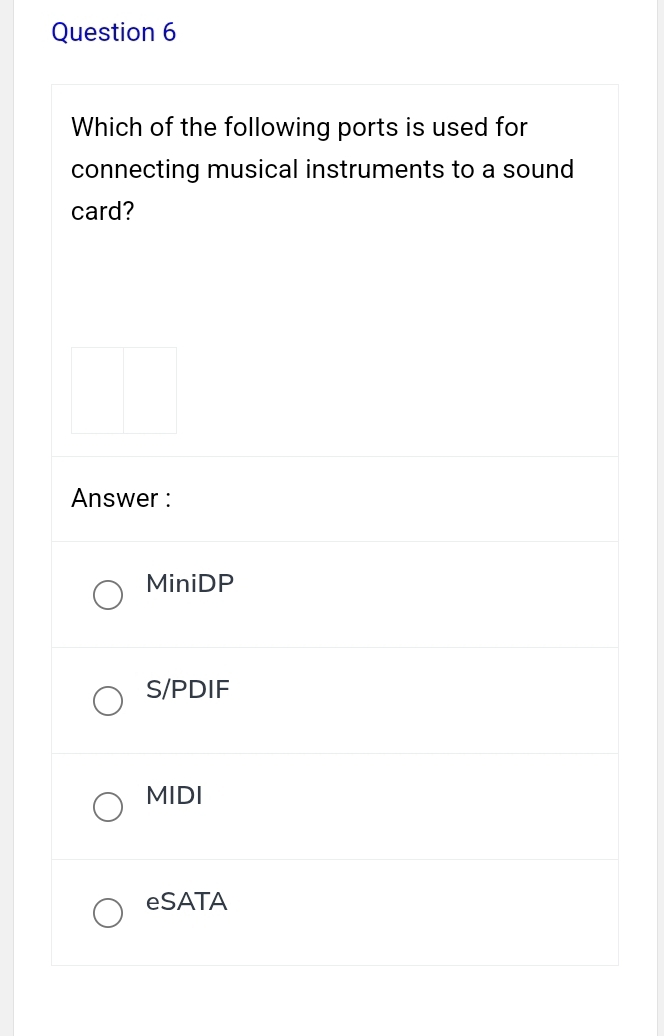This screenshot has height=1036, width=664.
Task: Choose MIDI as the answer
Action: coord(108,807)
